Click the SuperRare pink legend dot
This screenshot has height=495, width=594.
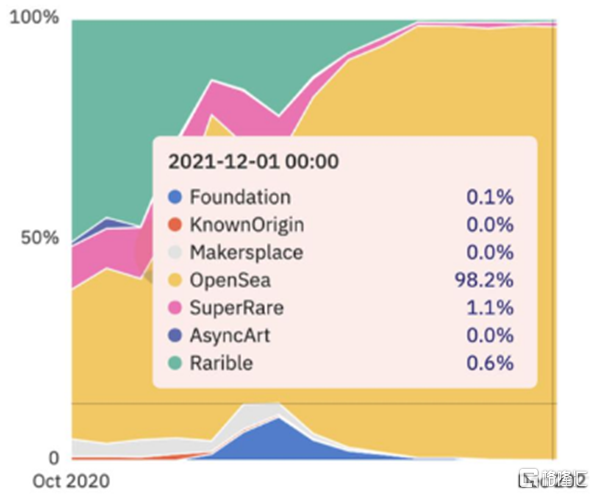pos(175,308)
